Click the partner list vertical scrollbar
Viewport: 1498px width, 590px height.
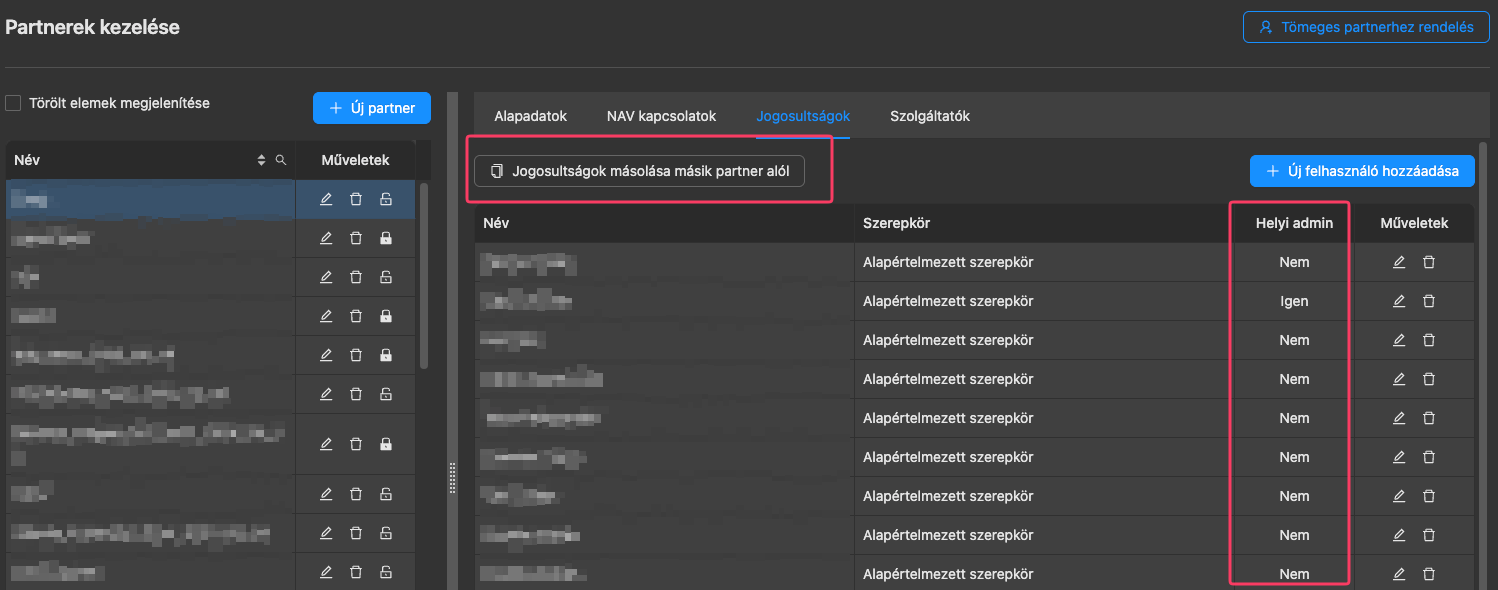[424, 275]
